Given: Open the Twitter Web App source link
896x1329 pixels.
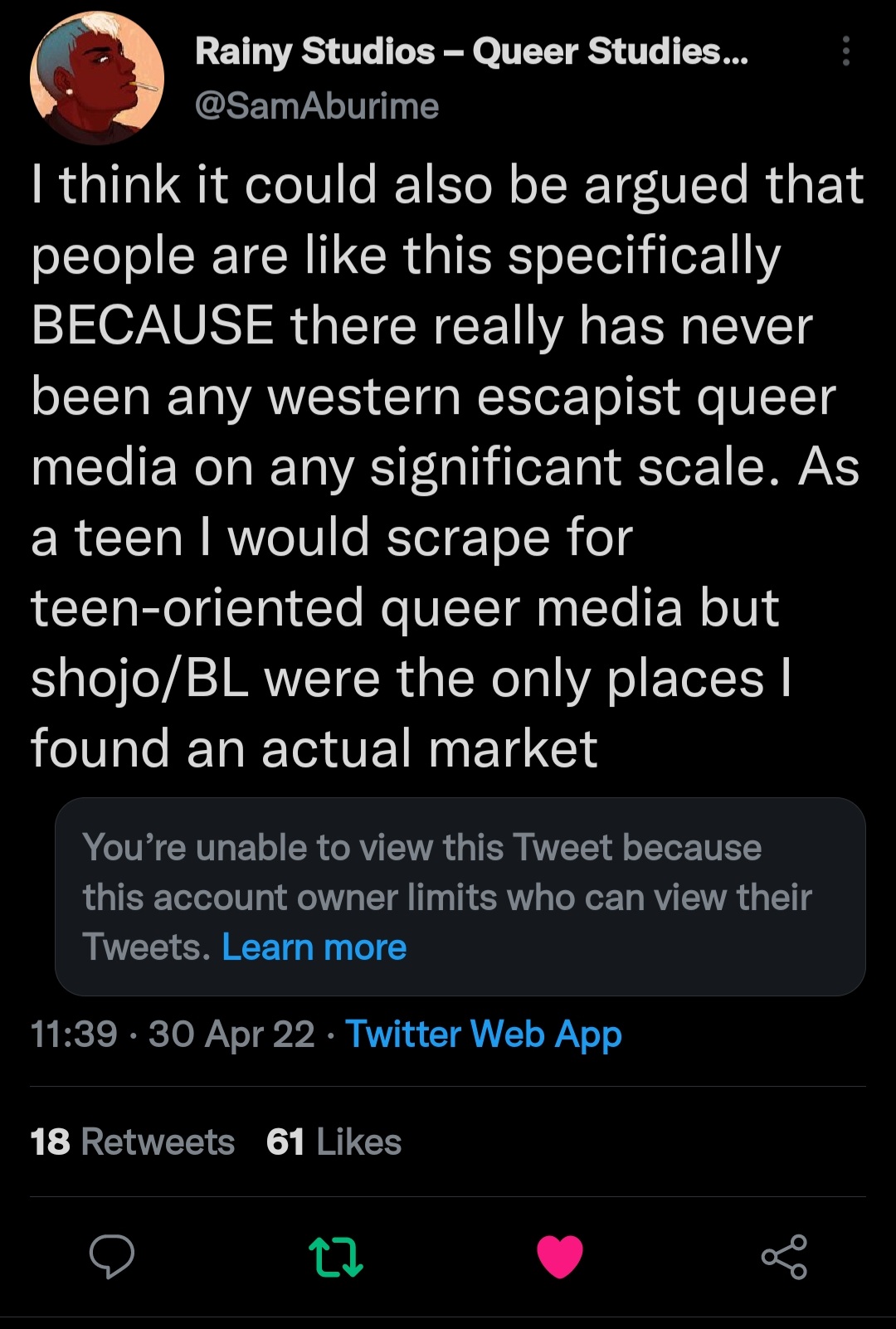Looking at the screenshot, I should pos(484,1034).
